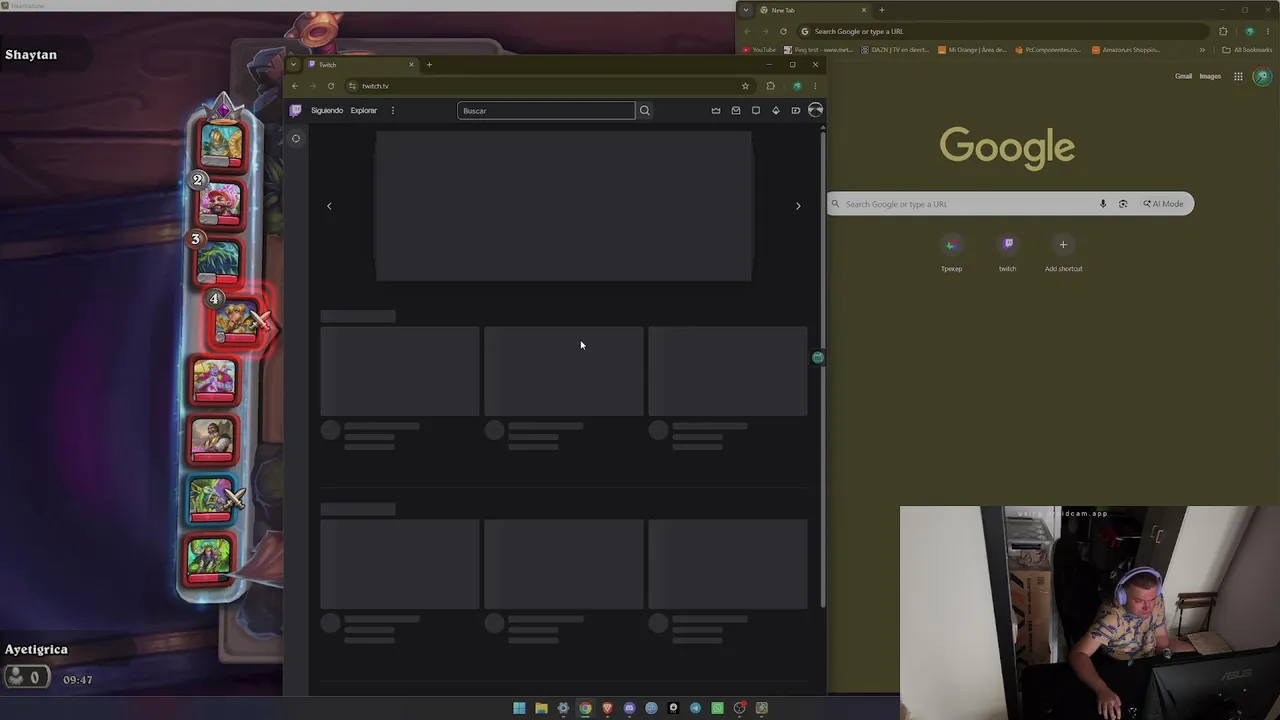Open the All Bookmarks folder

1247,50
